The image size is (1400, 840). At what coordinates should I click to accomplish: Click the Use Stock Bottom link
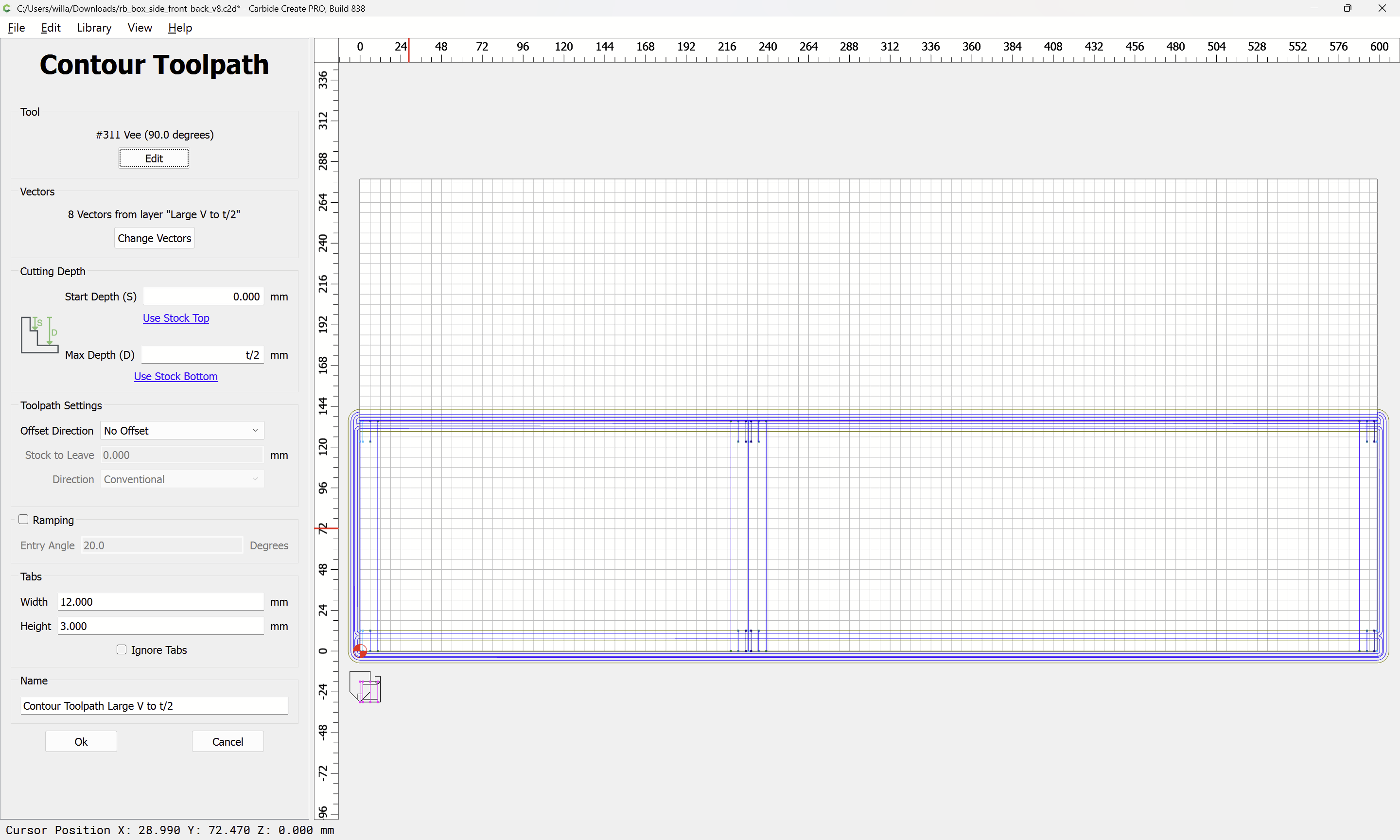pyautogui.click(x=175, y=376)
